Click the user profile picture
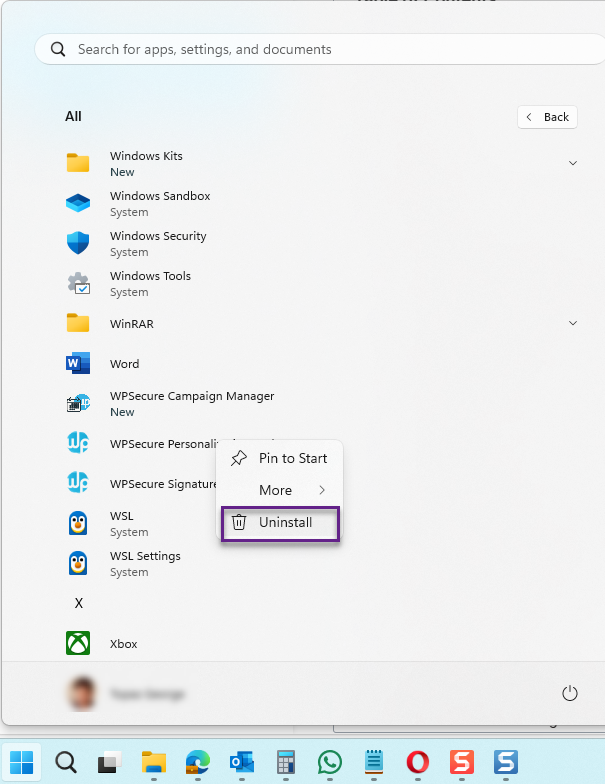The width and height of the screenshot is (605, 784). click(81, 694)
